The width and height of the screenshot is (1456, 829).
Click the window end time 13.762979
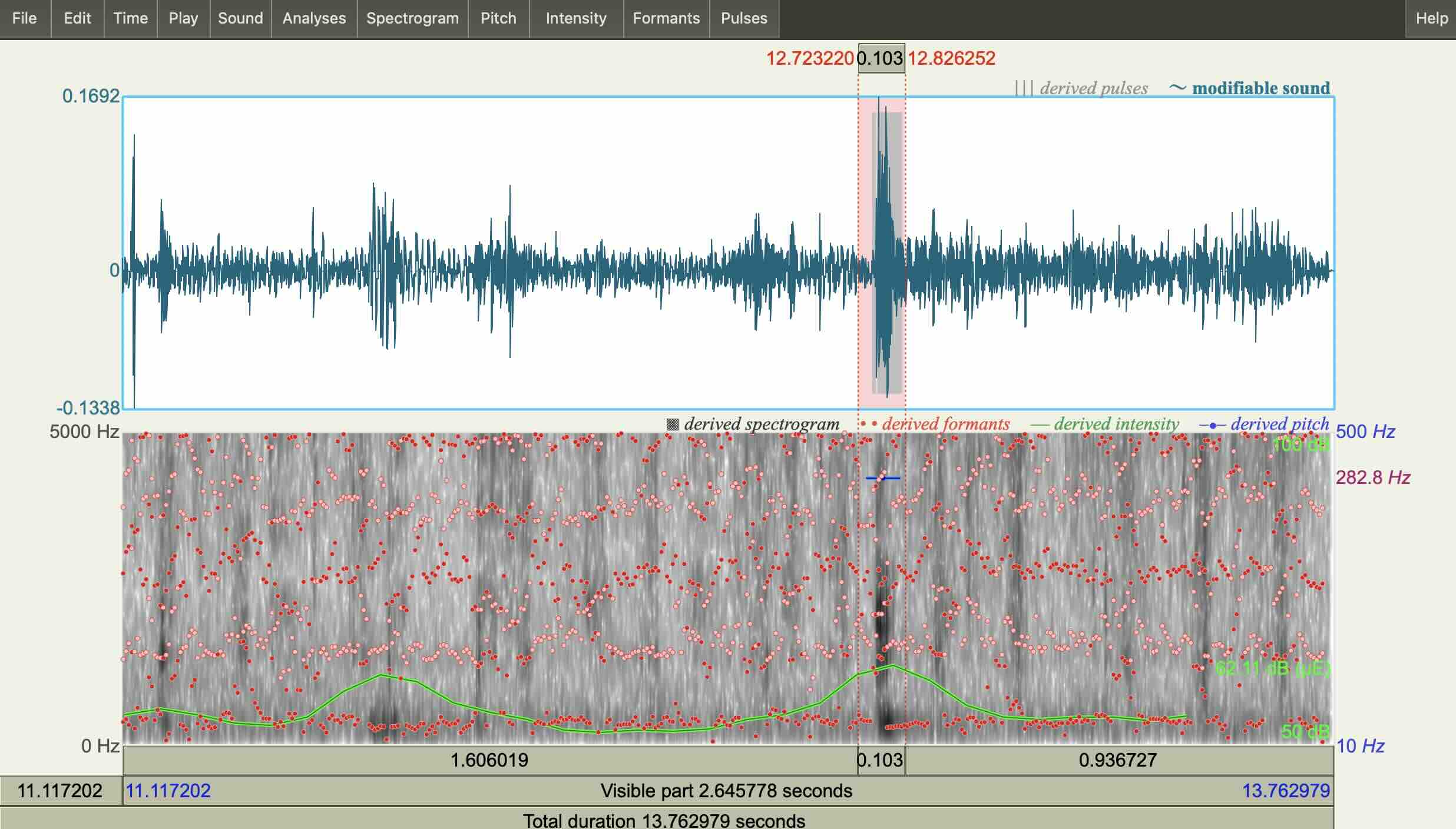point(1286,791)
